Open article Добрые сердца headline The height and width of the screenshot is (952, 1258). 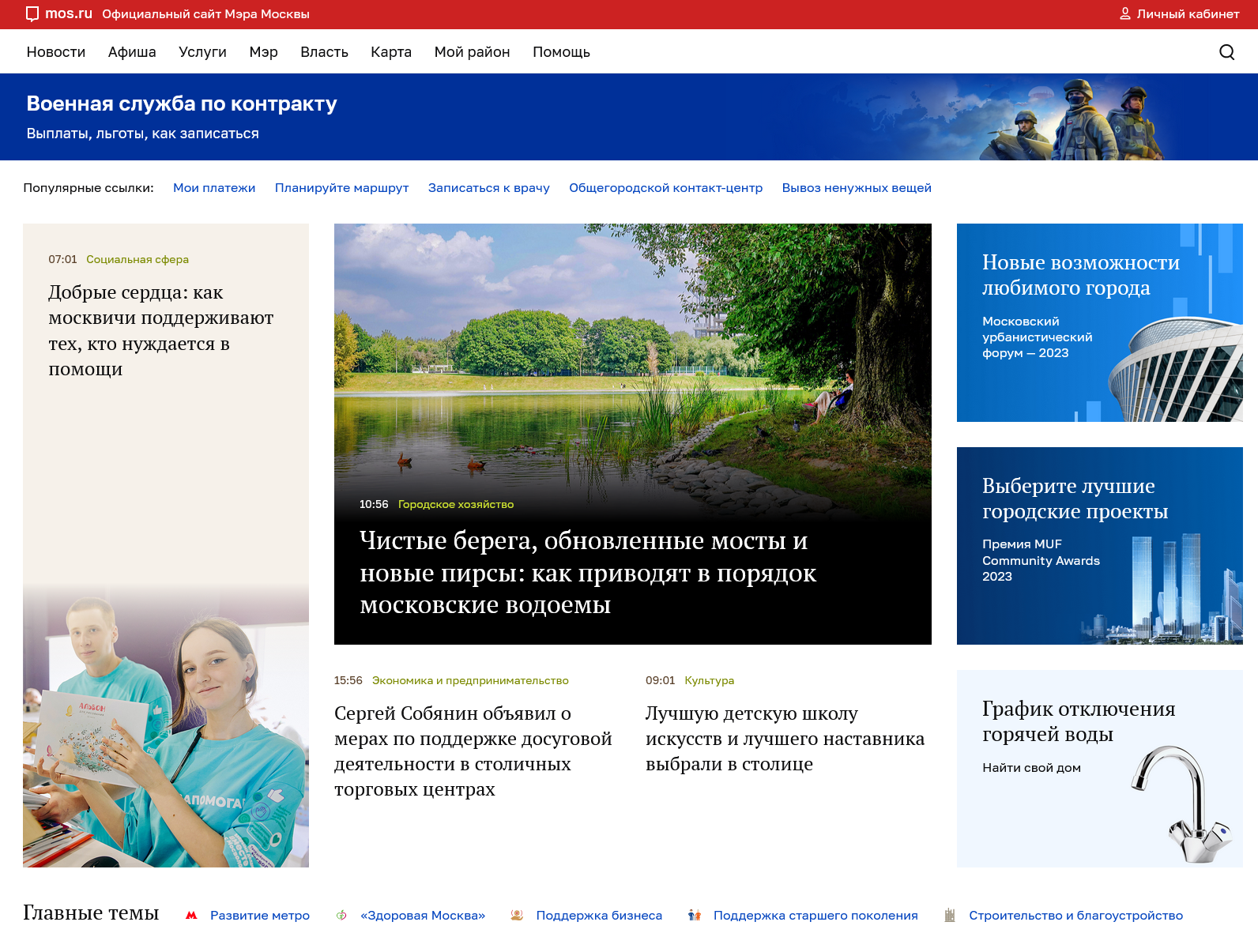click(161, 330)
